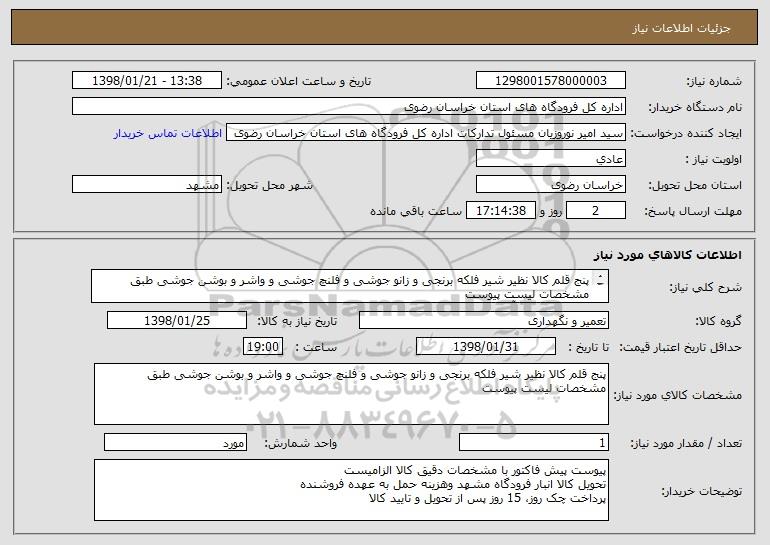Select the unit of measure field مورد
770x545 pixels.
coord(175,443)
